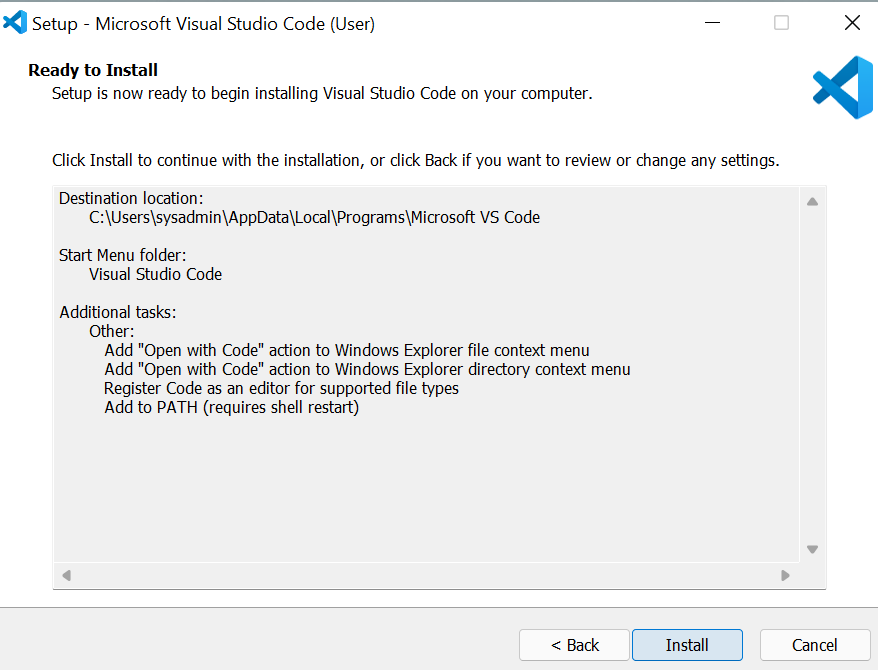Click the horizontal scrollbar track of summary
The width and height of the screenshot is (878, 670).
426,575
